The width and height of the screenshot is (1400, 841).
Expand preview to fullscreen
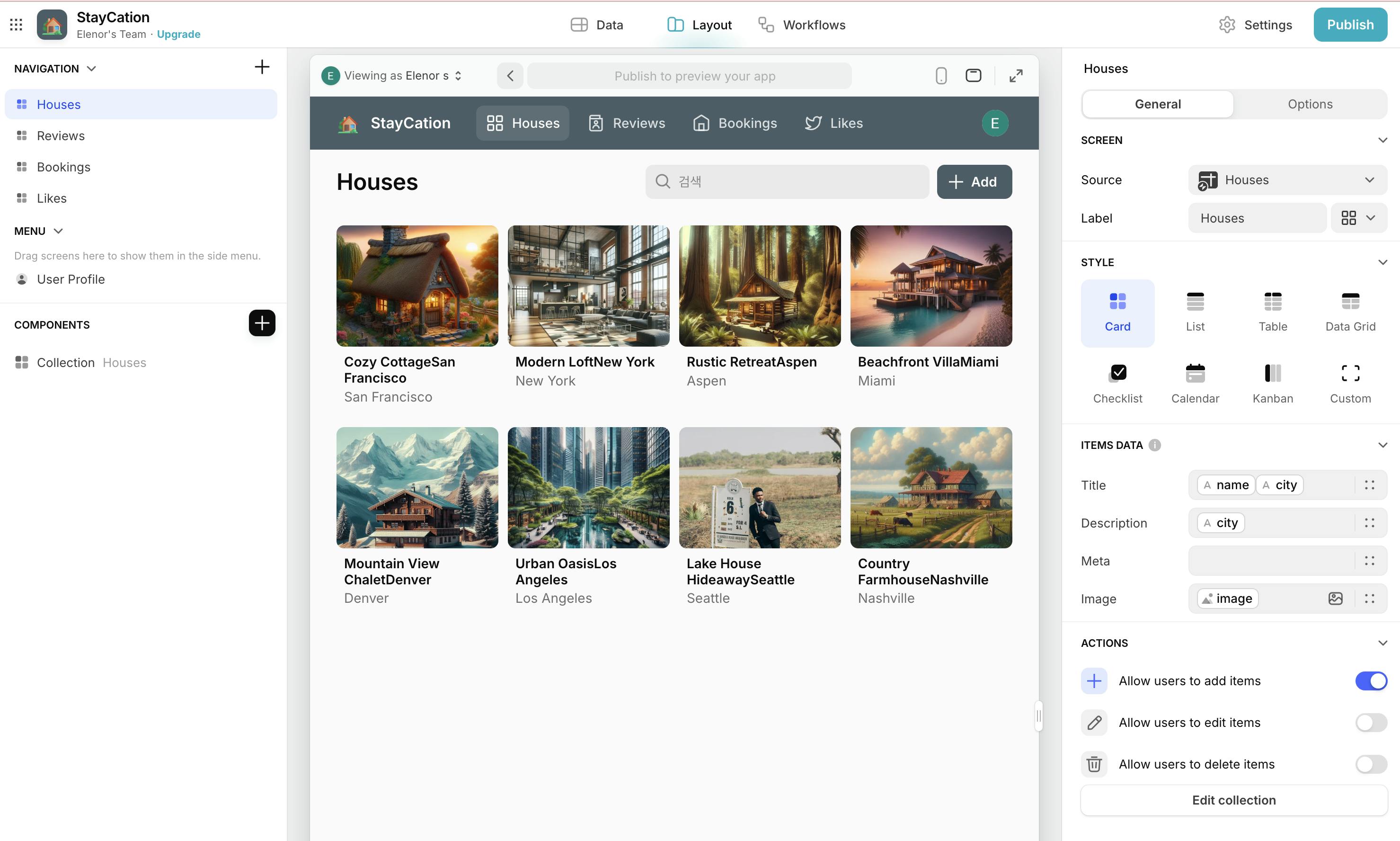pyautogui.click(x=1016, y=75)
